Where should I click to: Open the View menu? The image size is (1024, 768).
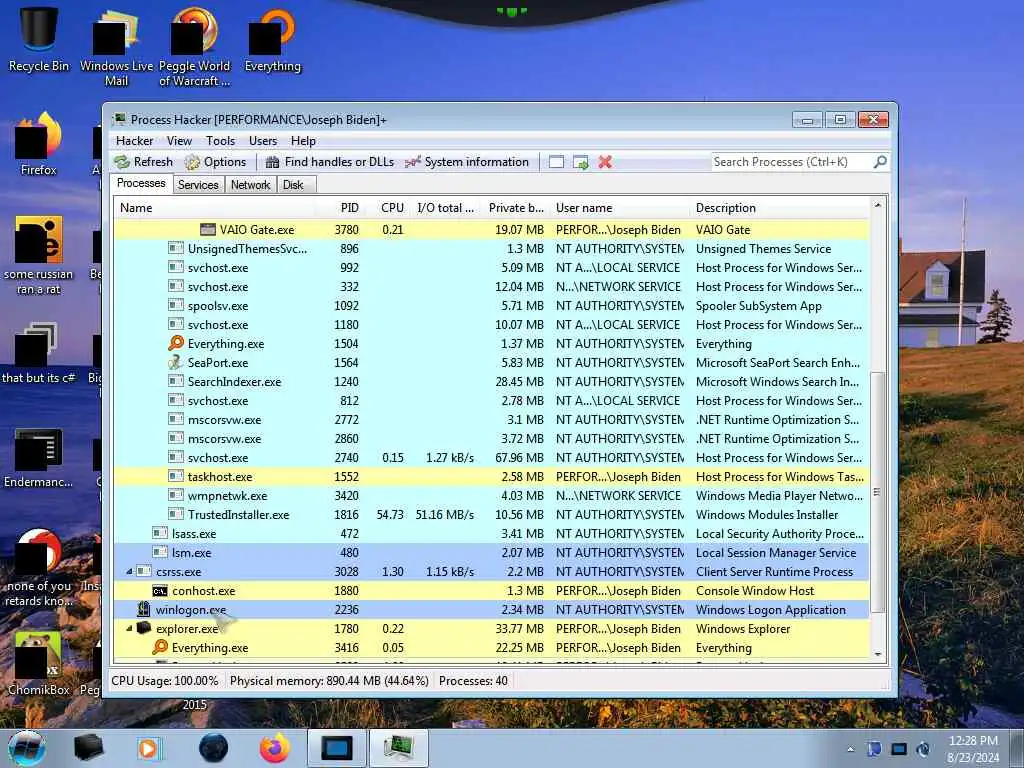point(179,140)
